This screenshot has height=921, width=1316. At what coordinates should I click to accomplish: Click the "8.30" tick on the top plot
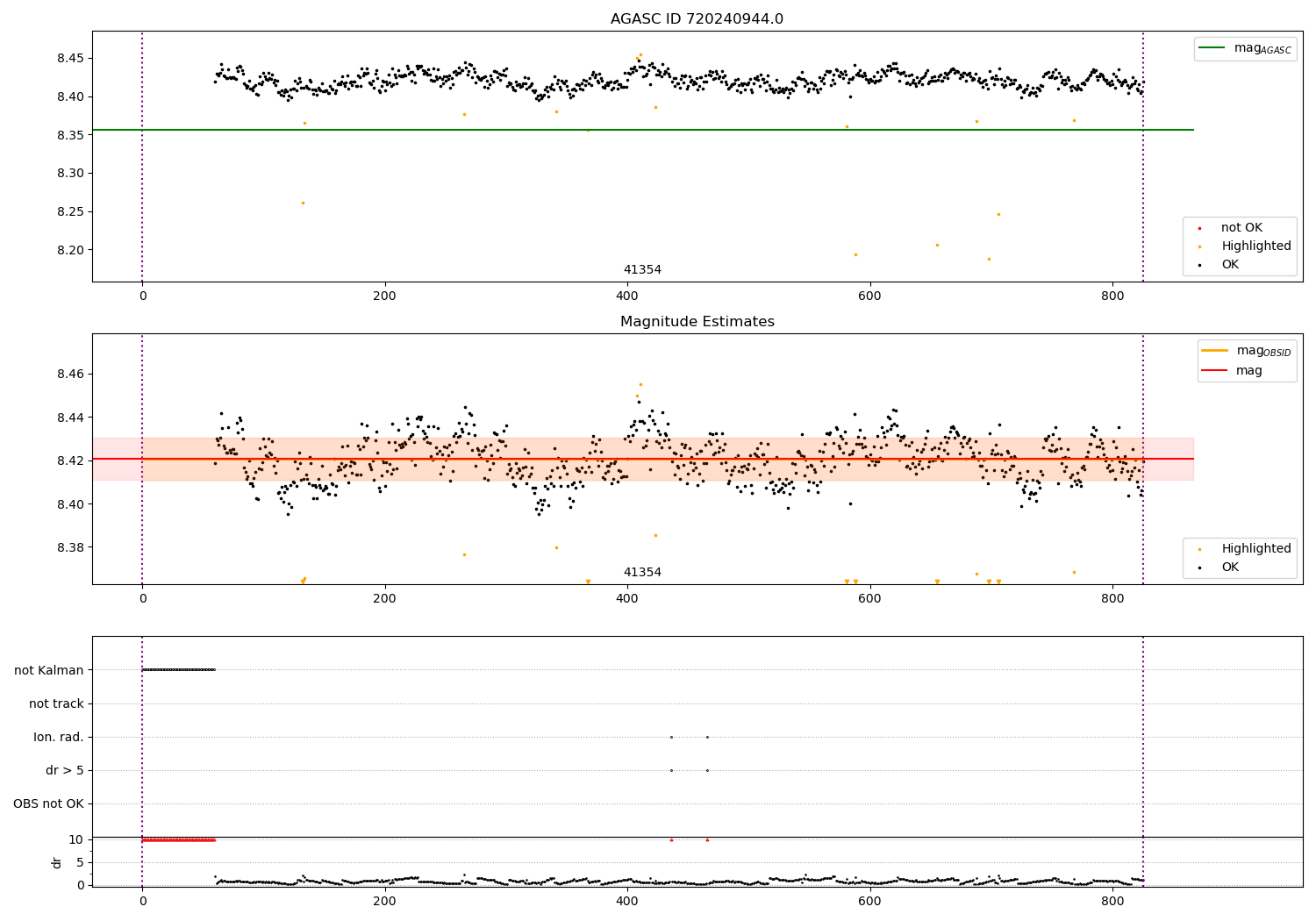click(71, 174)
